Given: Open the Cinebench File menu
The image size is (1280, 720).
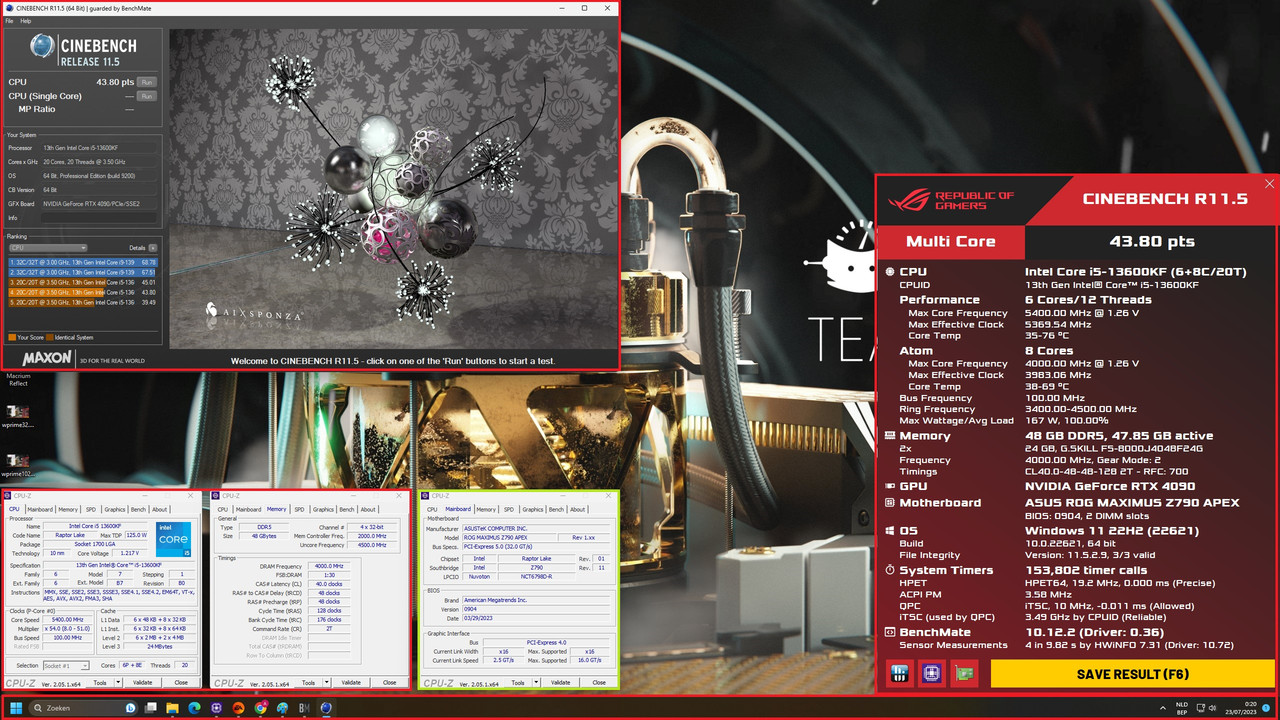Looking at the screenshot, I should 9,21.
